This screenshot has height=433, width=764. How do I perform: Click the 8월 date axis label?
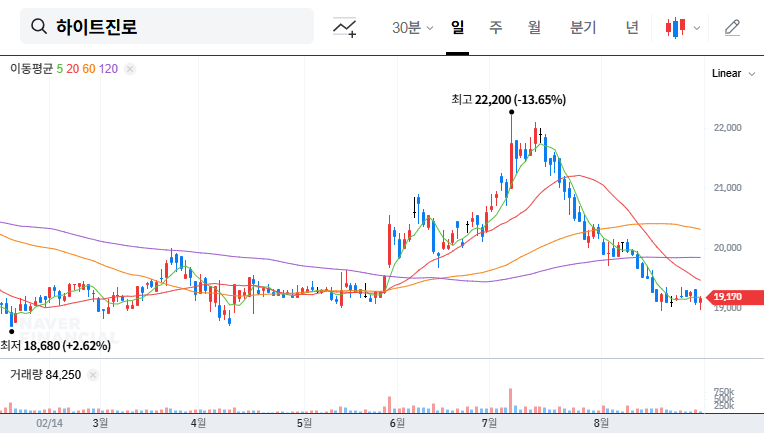601,423
